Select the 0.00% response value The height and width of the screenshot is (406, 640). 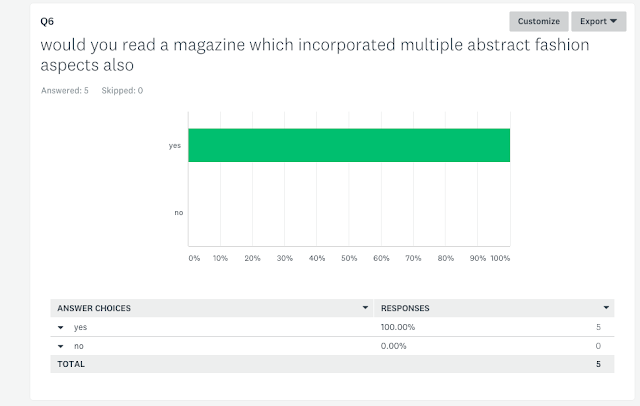click(393, 346)
